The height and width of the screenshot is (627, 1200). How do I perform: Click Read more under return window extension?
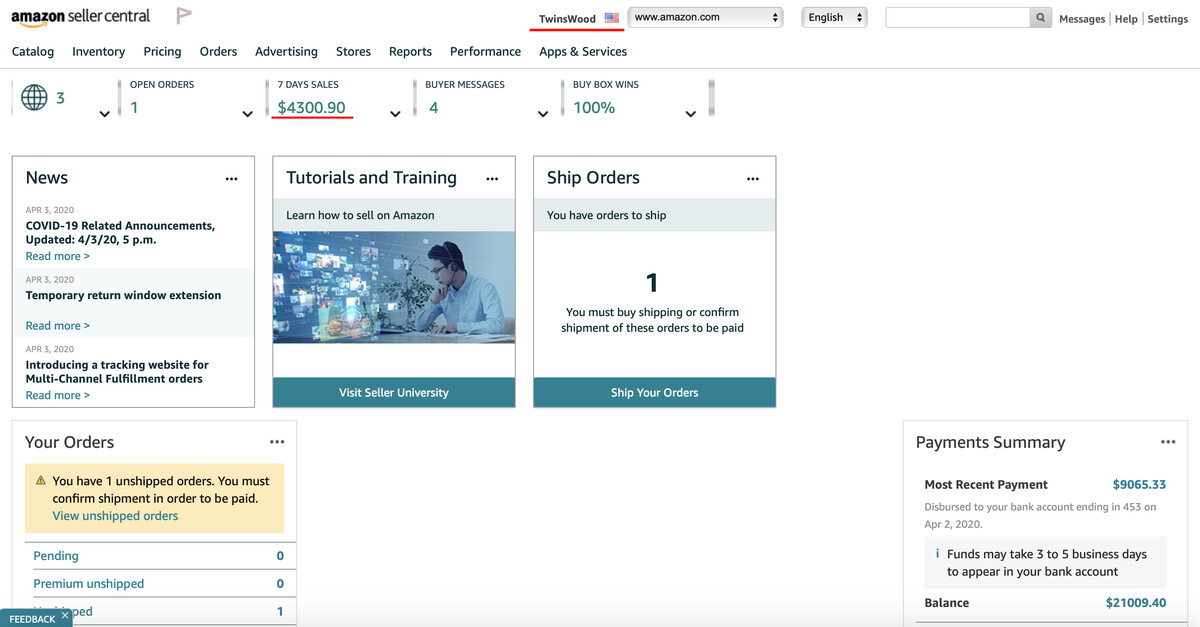[57, 325]
